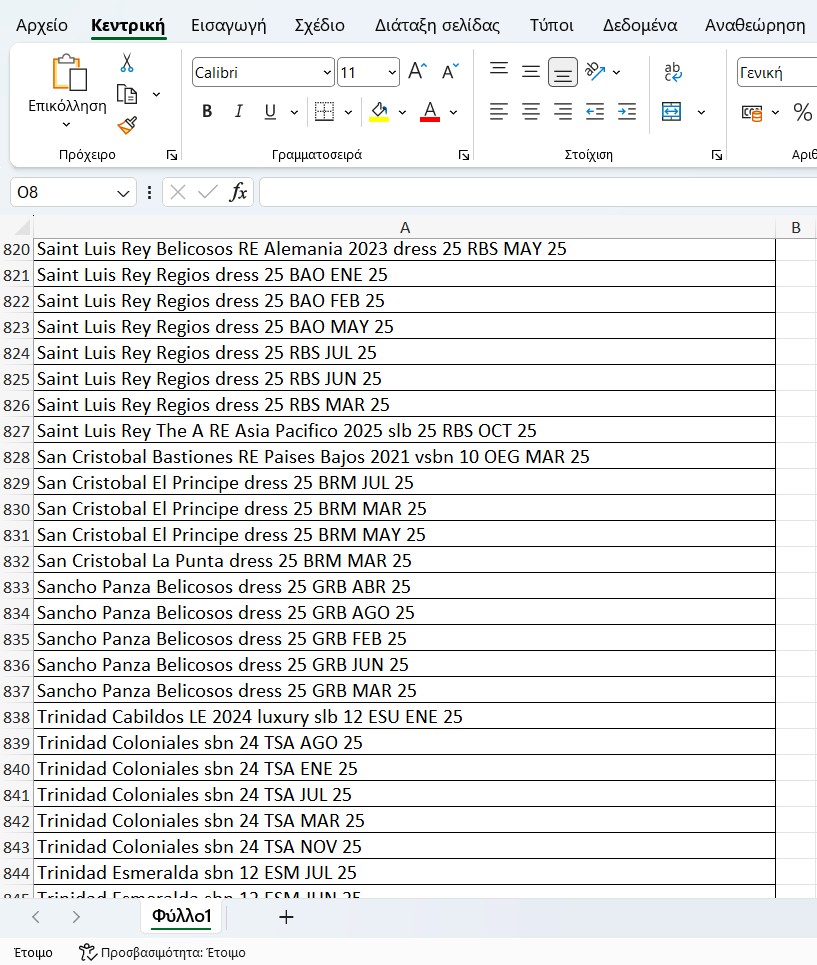Click the three-dot handle beside Name Box
This screenshot has width=817, height=965.
point(149,193)
